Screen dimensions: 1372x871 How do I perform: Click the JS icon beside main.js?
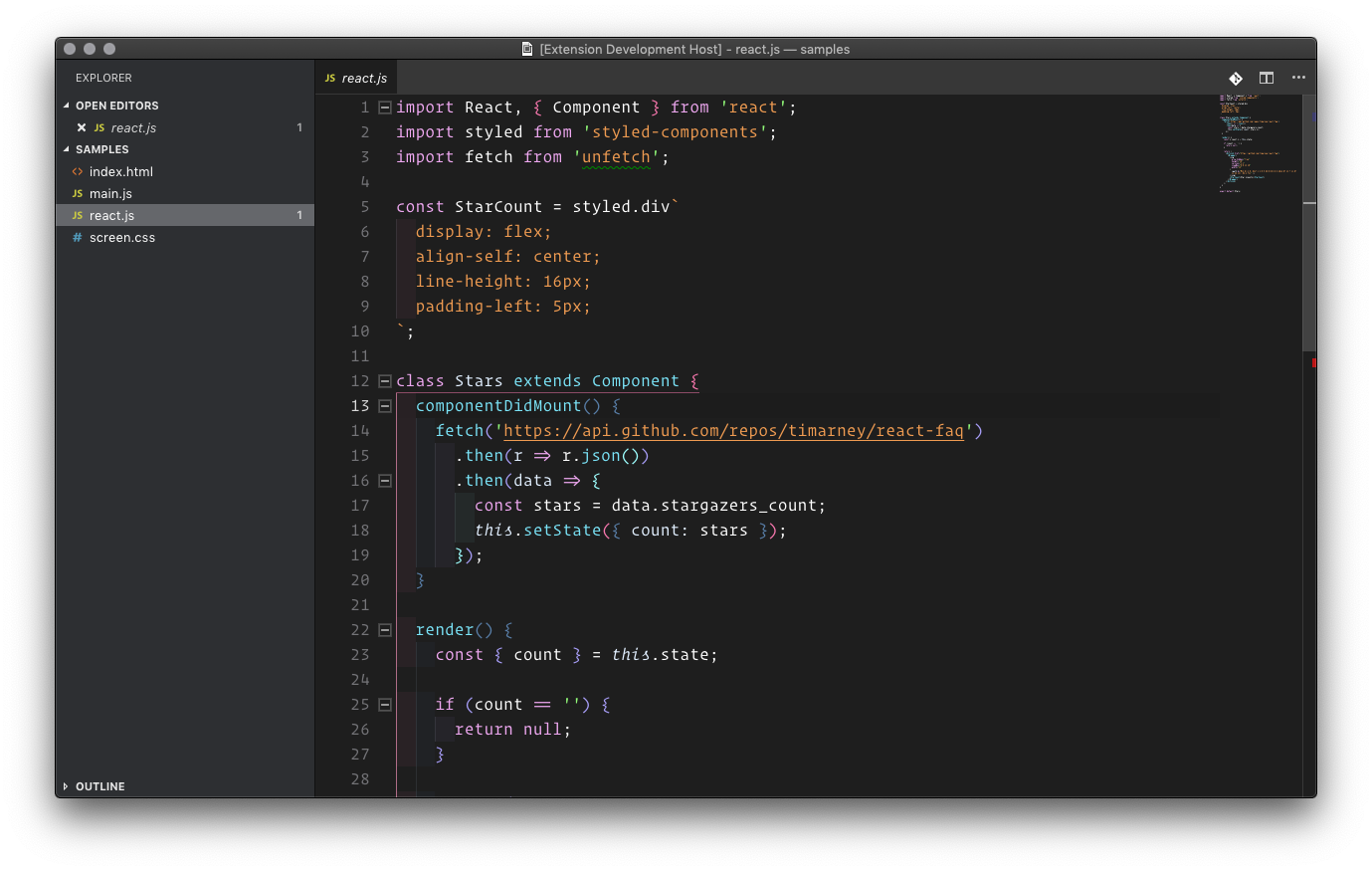click(x=78, y=193)
